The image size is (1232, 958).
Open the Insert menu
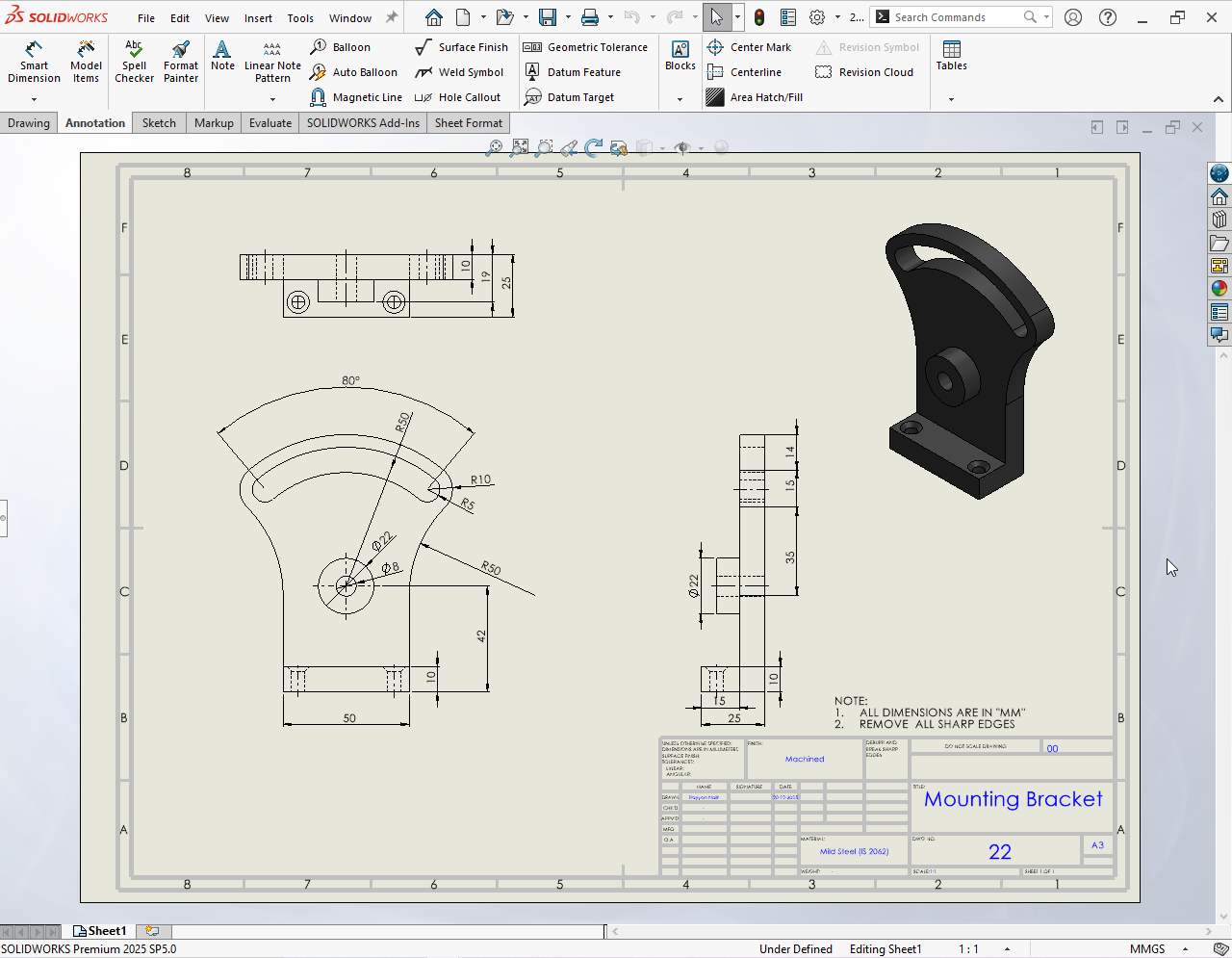tap(258, 18)
